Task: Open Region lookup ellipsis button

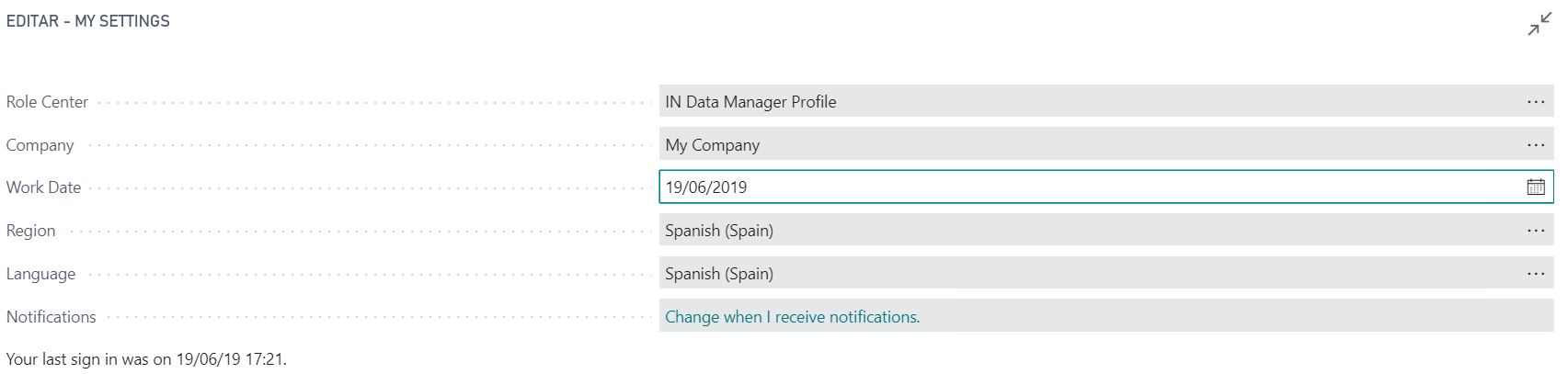Action: [1536, 231]
